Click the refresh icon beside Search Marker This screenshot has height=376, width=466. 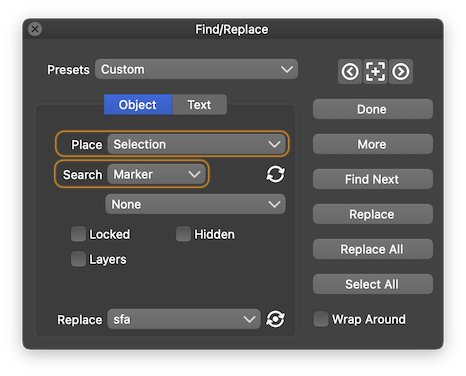point(275,174)
